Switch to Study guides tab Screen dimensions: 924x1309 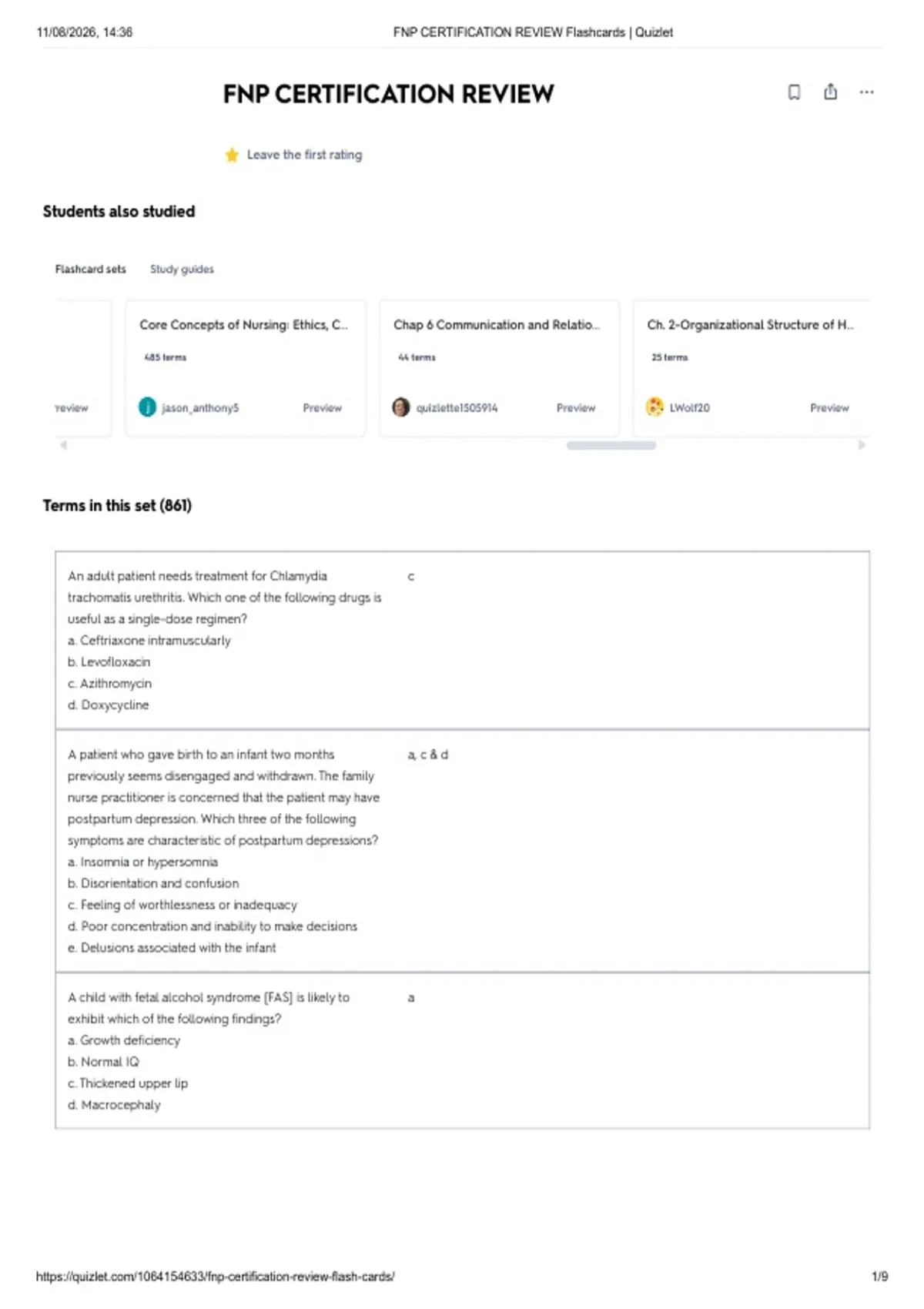(x=182, y=269)
